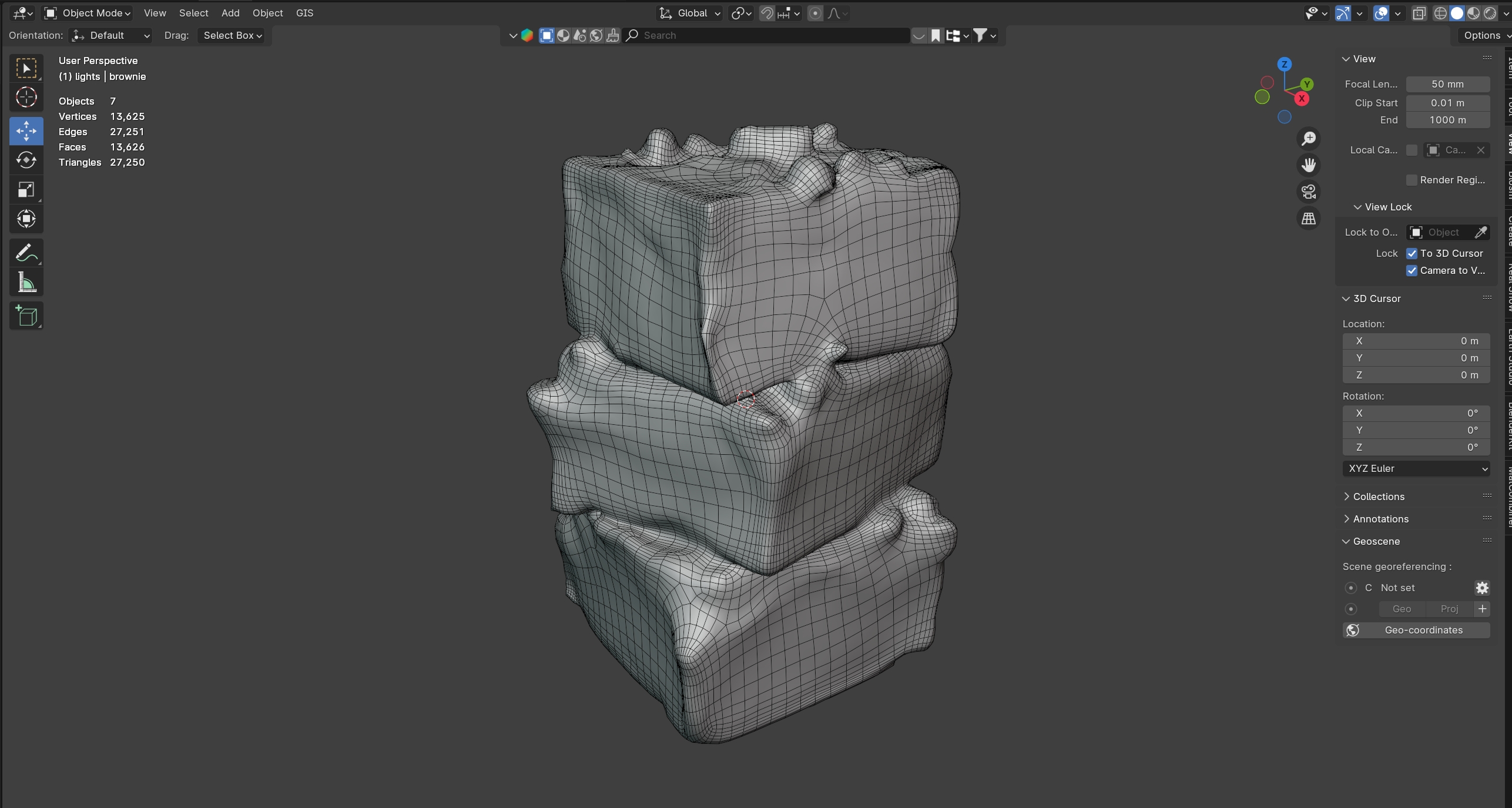The width and height of the screenshot is (1512, 808).
Task: Open the Object Mode dropdown
Action: [x=88, y=13]
